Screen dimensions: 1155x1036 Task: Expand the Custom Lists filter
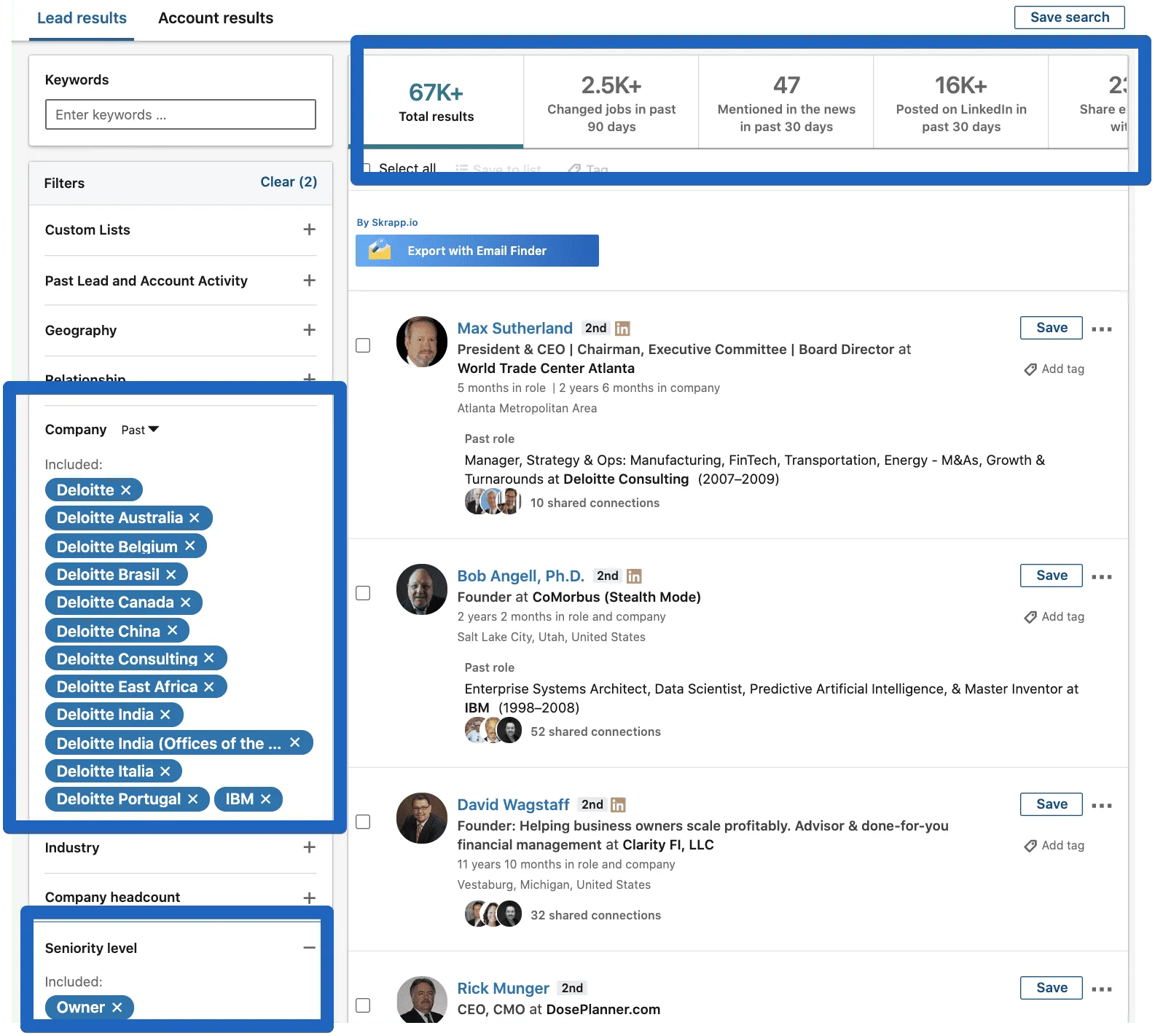click(309, 229)
